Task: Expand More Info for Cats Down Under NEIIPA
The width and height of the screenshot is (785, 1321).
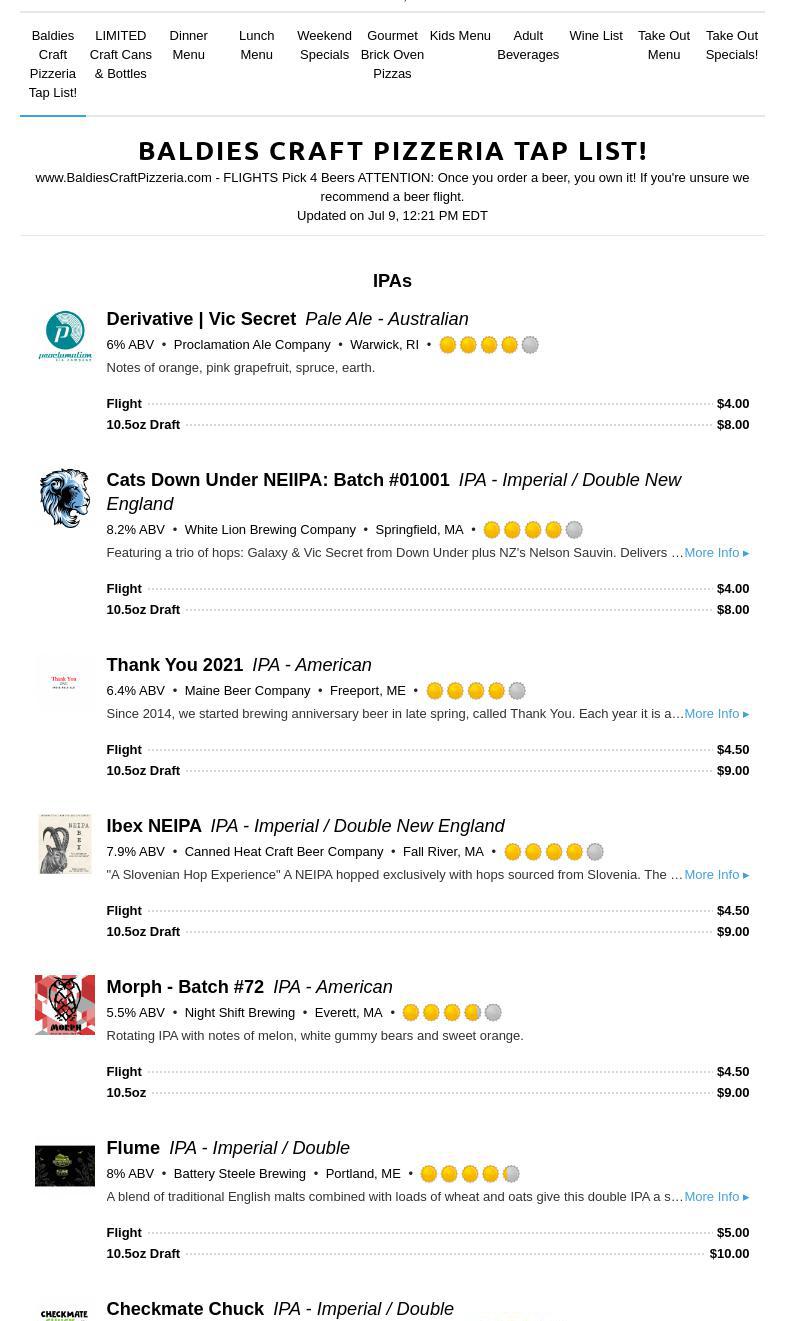Action: click(716, 553)
